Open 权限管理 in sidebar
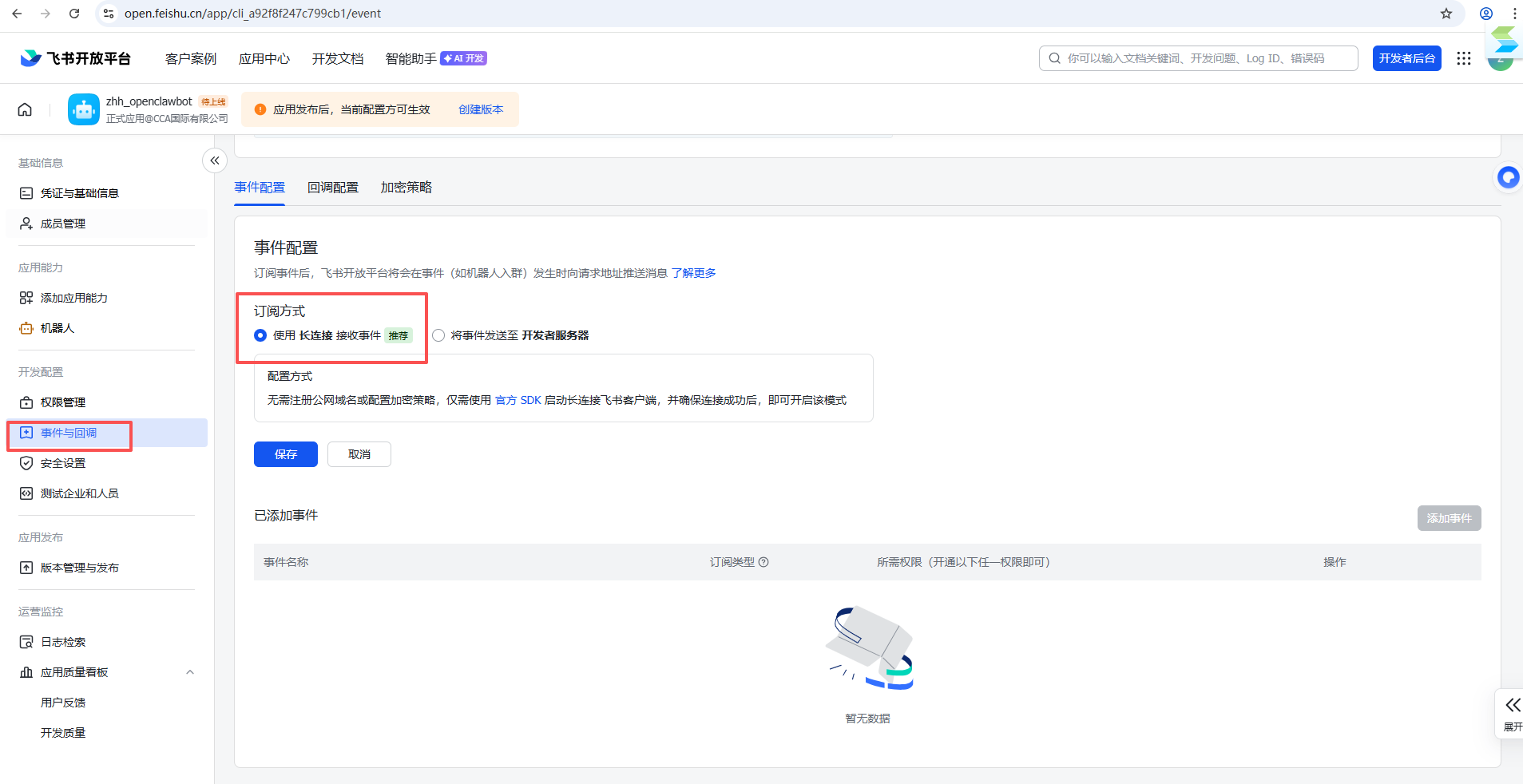This screenshot has width=1523, height=784. click(x=63, y=402)
